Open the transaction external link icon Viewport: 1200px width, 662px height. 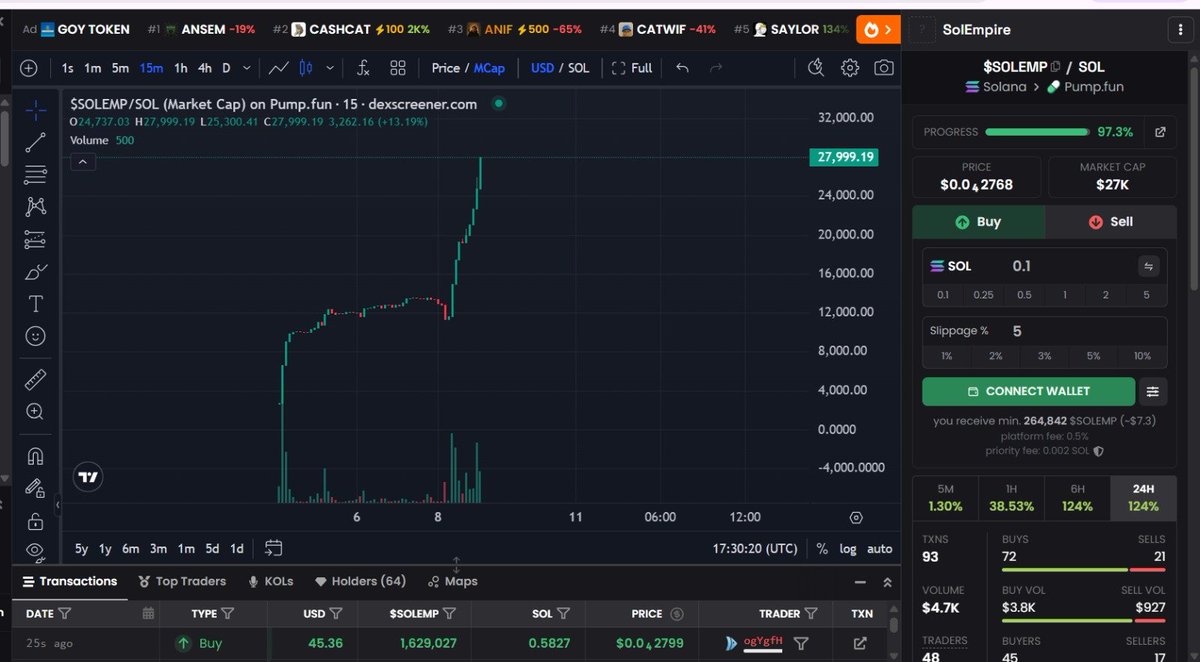pos(860,643)
